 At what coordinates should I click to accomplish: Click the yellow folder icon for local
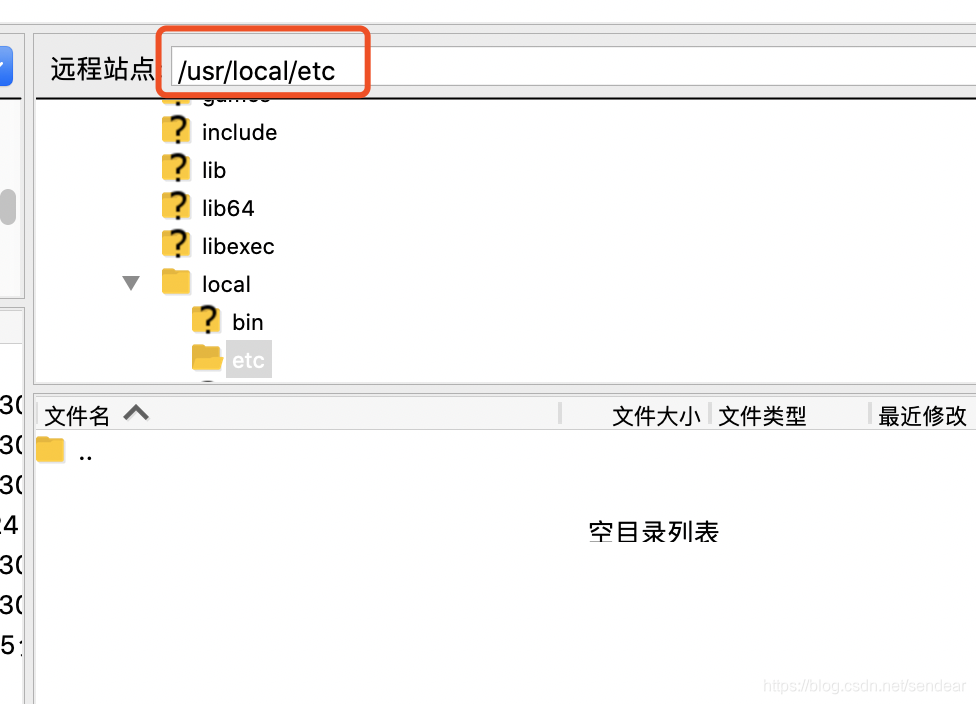coord(176,283)
